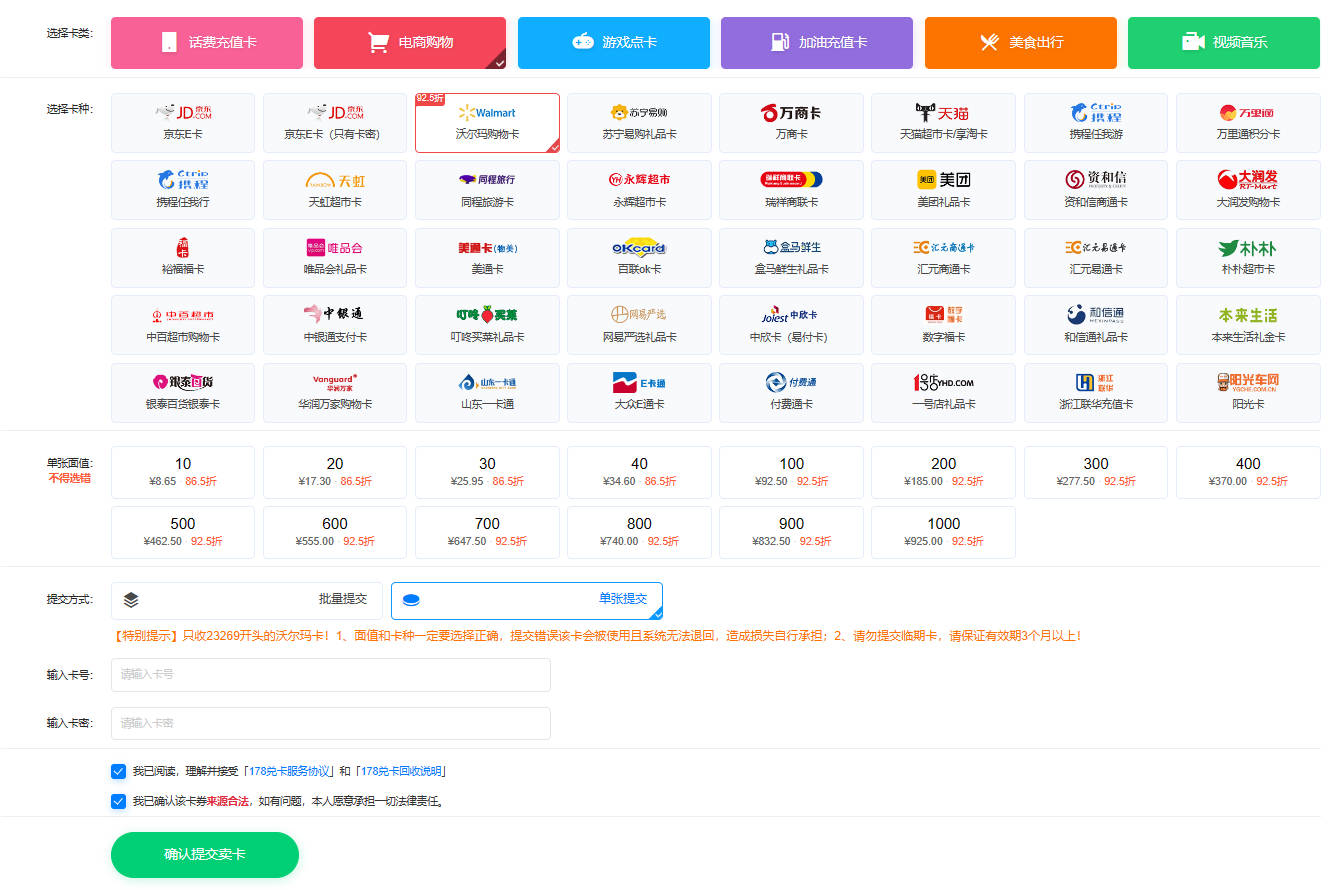Choose the 汇元商通卡 card

coord(944,258)
